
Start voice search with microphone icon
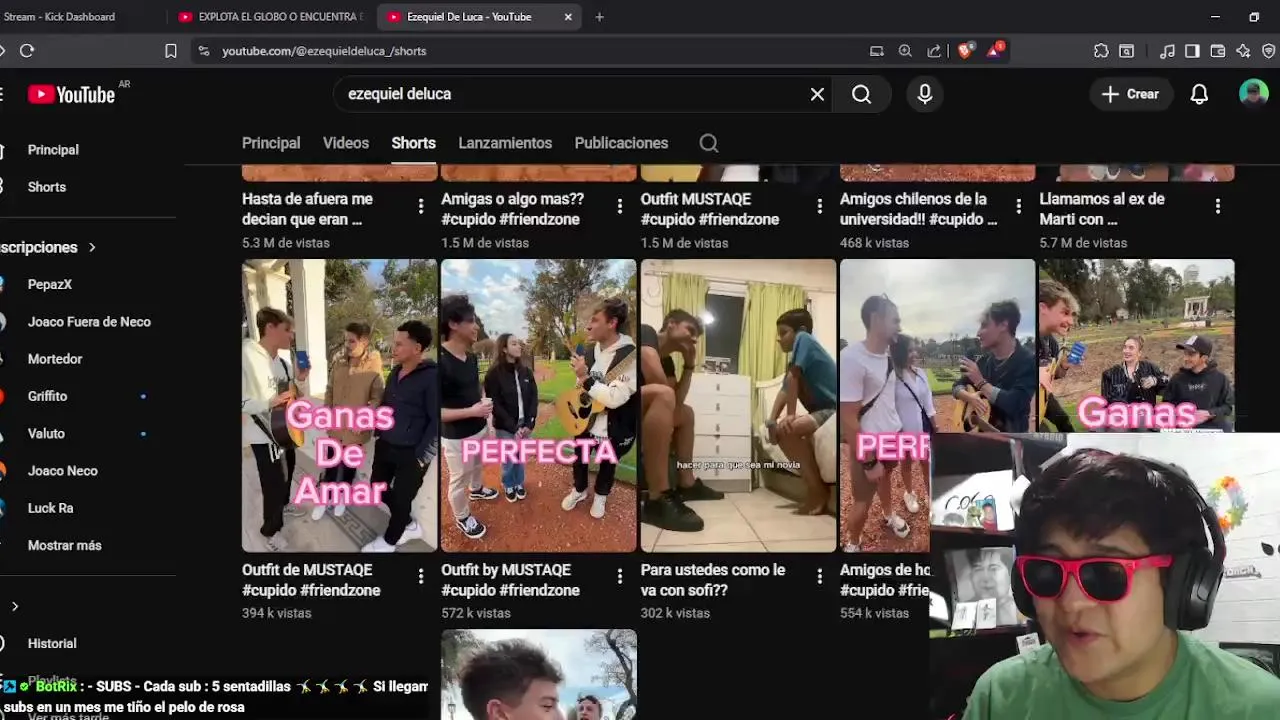point(925,94)
